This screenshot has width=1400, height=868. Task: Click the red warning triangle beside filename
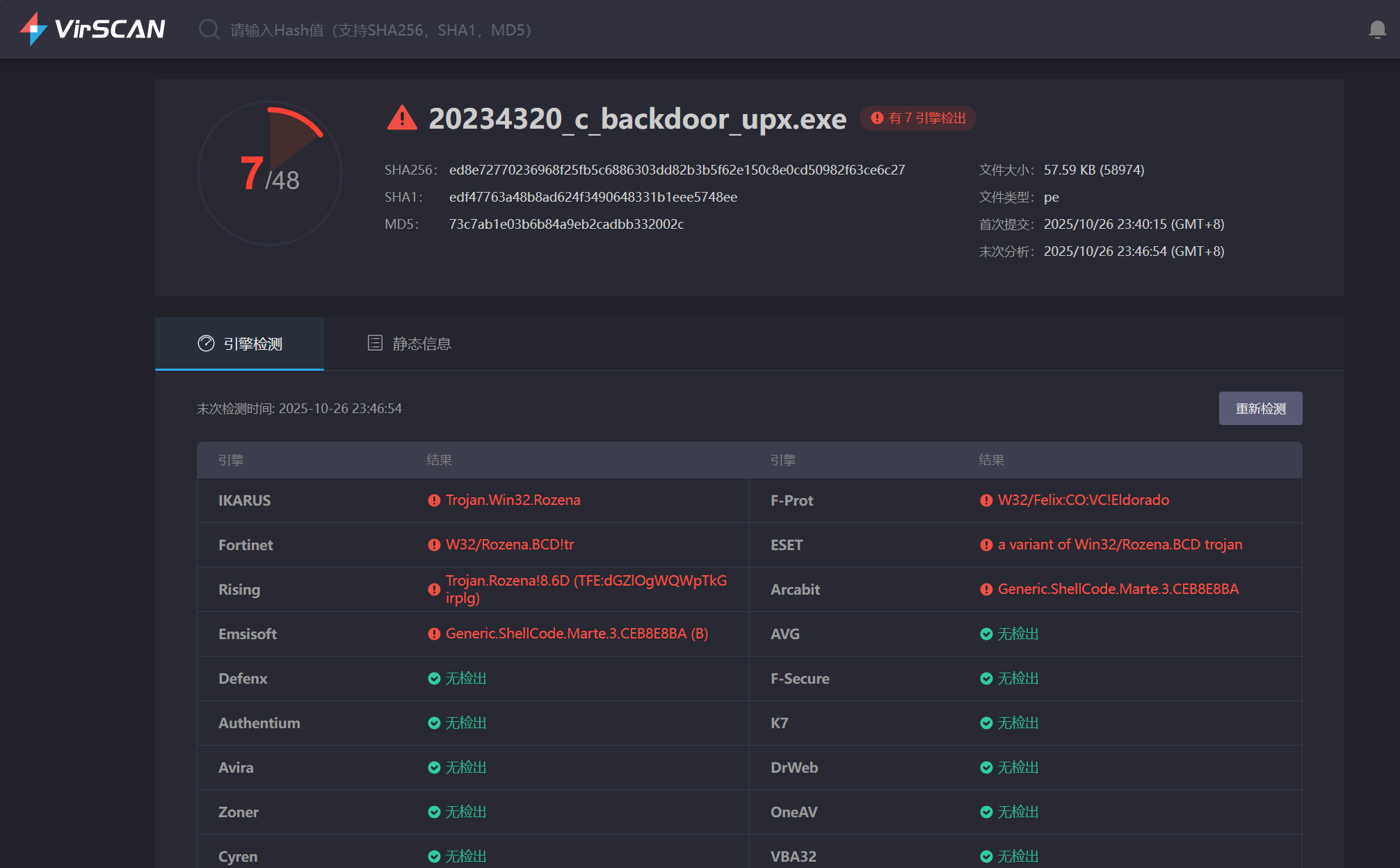point(402,118)
